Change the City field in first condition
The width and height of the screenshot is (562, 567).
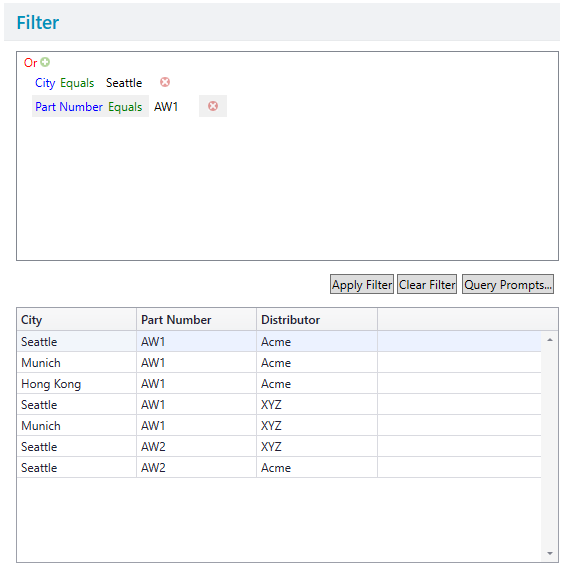[45, 83]
